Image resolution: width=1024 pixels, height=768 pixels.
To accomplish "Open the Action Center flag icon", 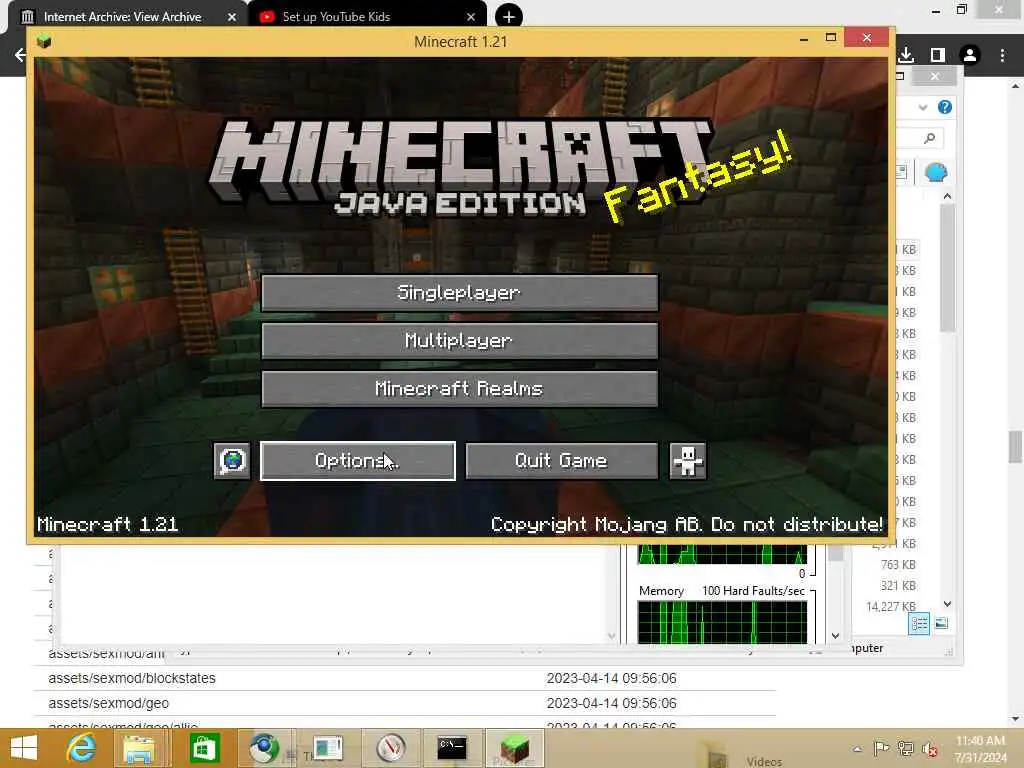I will [882, 748].
